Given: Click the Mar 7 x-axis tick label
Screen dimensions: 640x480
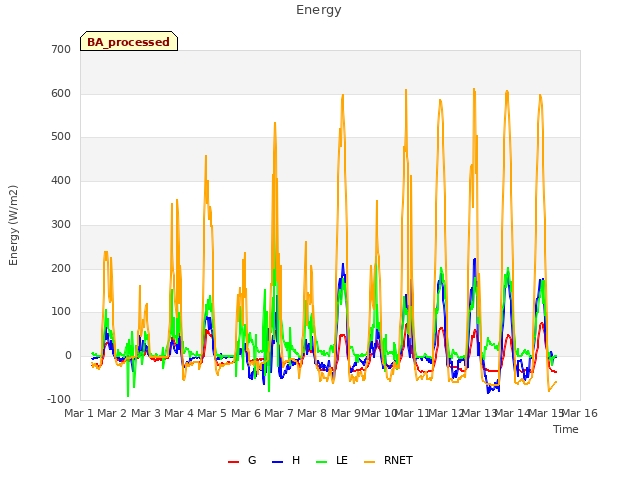Looking at the screenshot, I should [279, 413].
